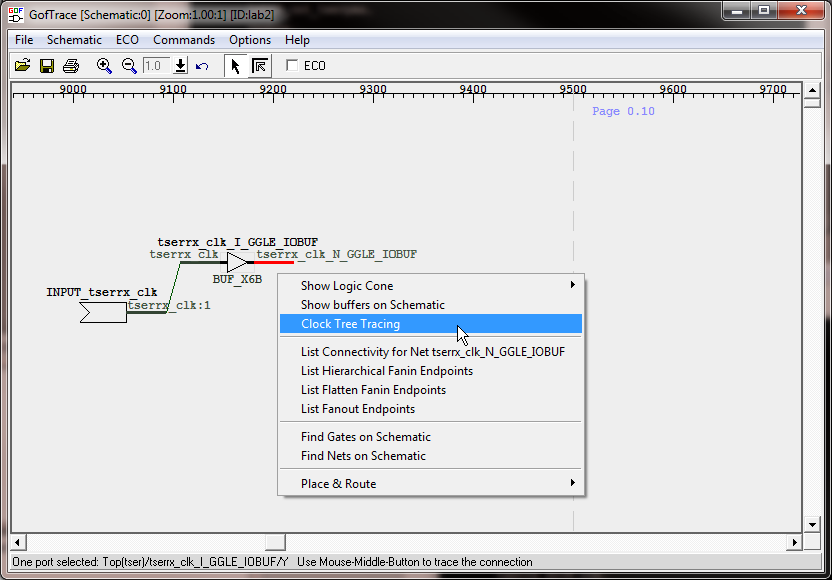The height and width of the screenshot is (580, 832).
Task: Click the Save floppy disk icon
Action: 47,66
